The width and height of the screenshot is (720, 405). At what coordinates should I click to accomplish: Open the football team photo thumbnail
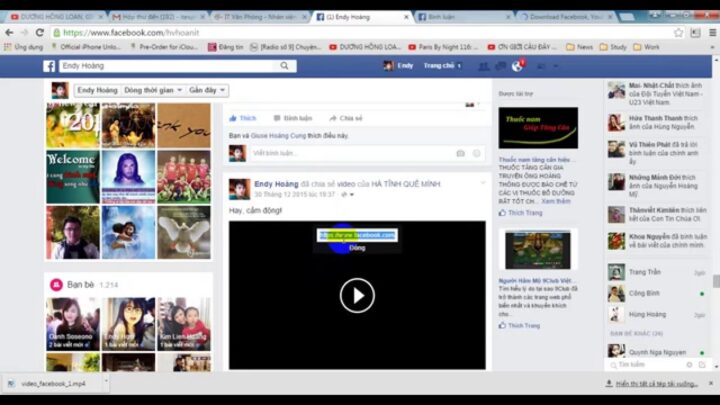(184, 177)
